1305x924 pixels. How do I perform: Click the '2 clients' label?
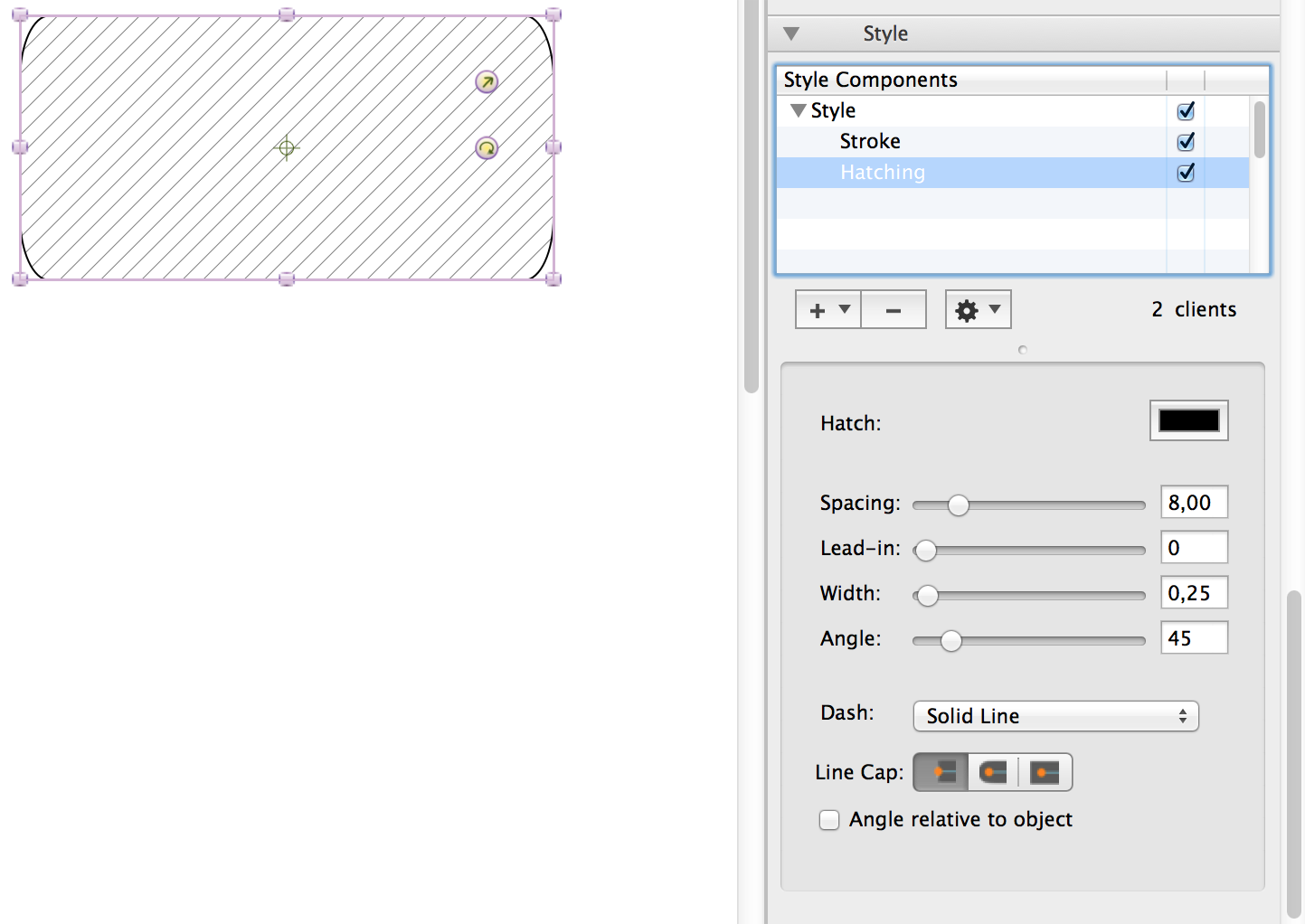pos(1194,310)
